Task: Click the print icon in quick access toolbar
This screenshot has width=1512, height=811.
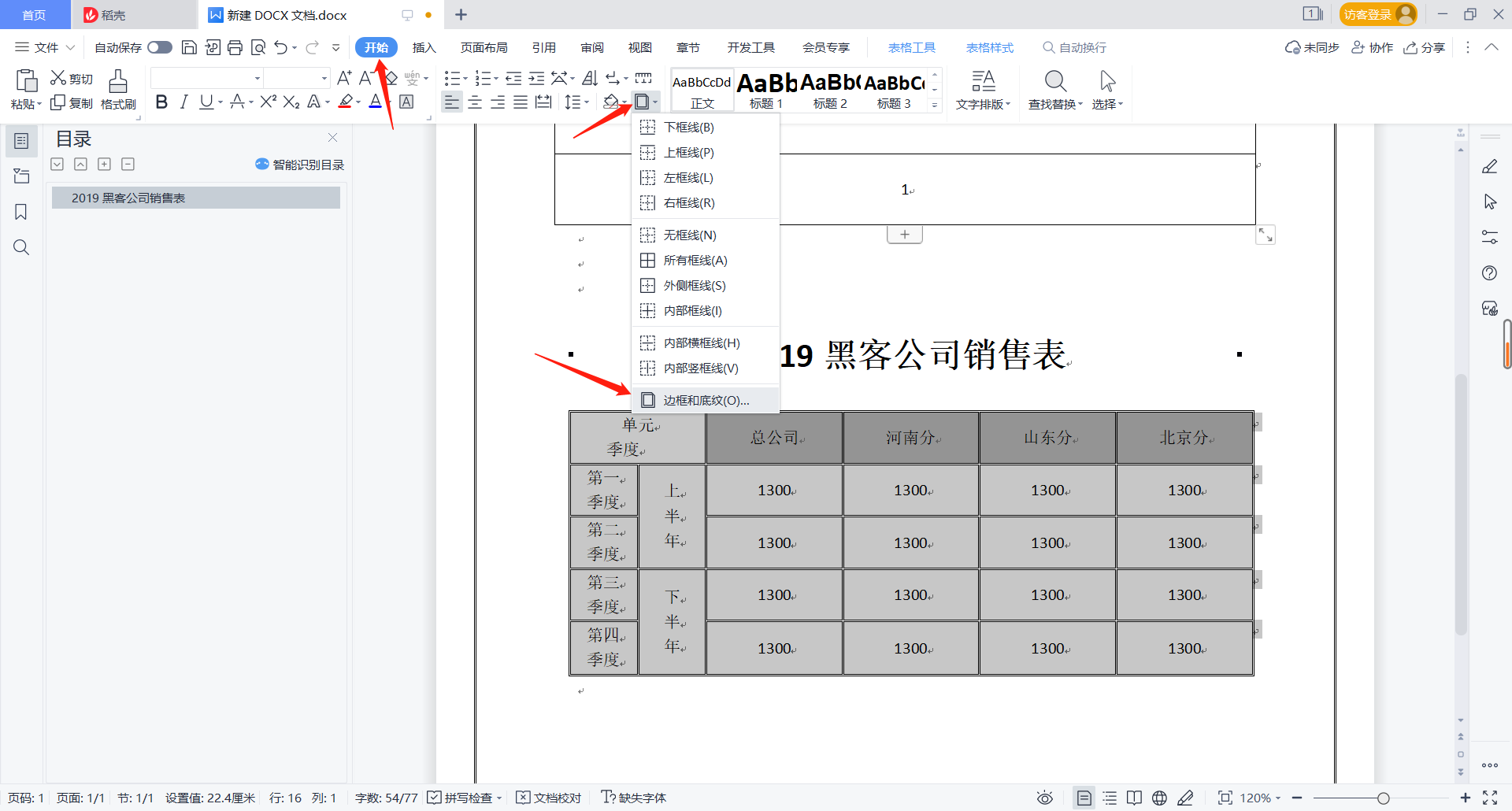Action: click(x=235, y=47)
